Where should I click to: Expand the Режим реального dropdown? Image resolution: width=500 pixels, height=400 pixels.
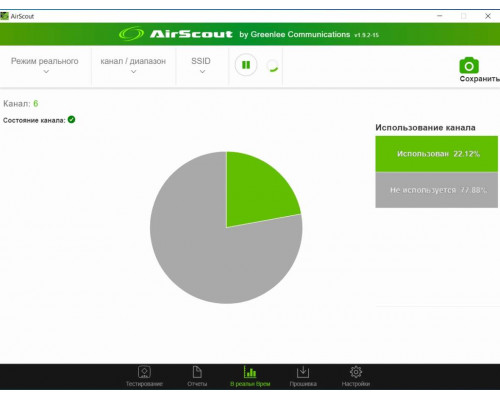tap(45, 65)
